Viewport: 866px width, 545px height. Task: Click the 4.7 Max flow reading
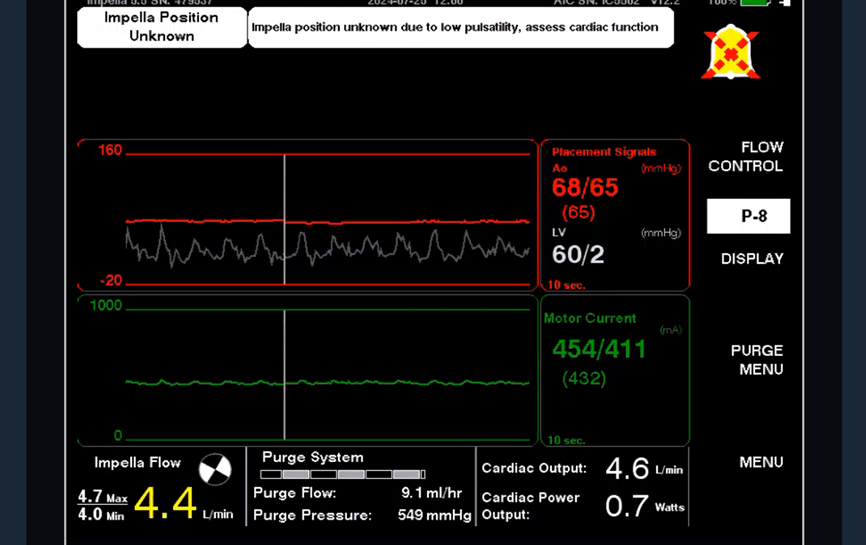[x=102, y=497]
